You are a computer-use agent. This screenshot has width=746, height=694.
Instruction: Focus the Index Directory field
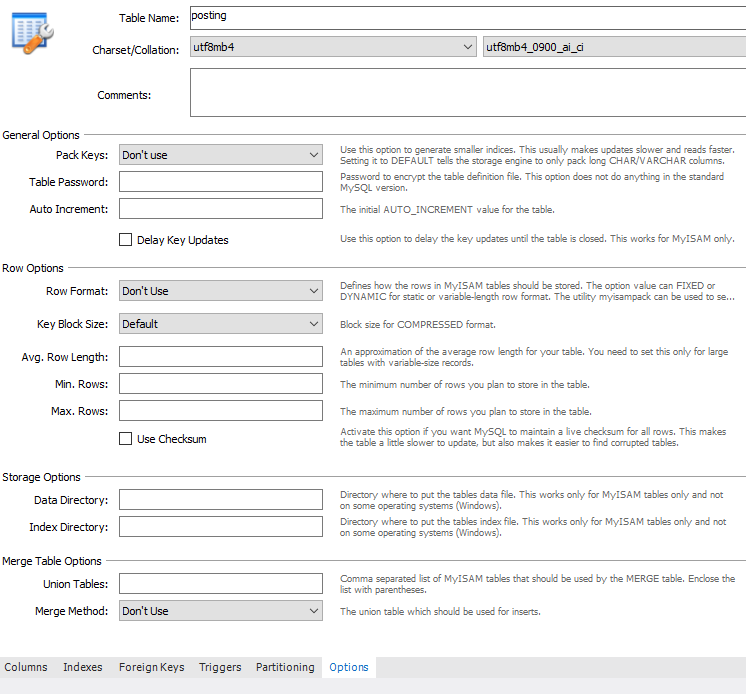tap(221, 527)
